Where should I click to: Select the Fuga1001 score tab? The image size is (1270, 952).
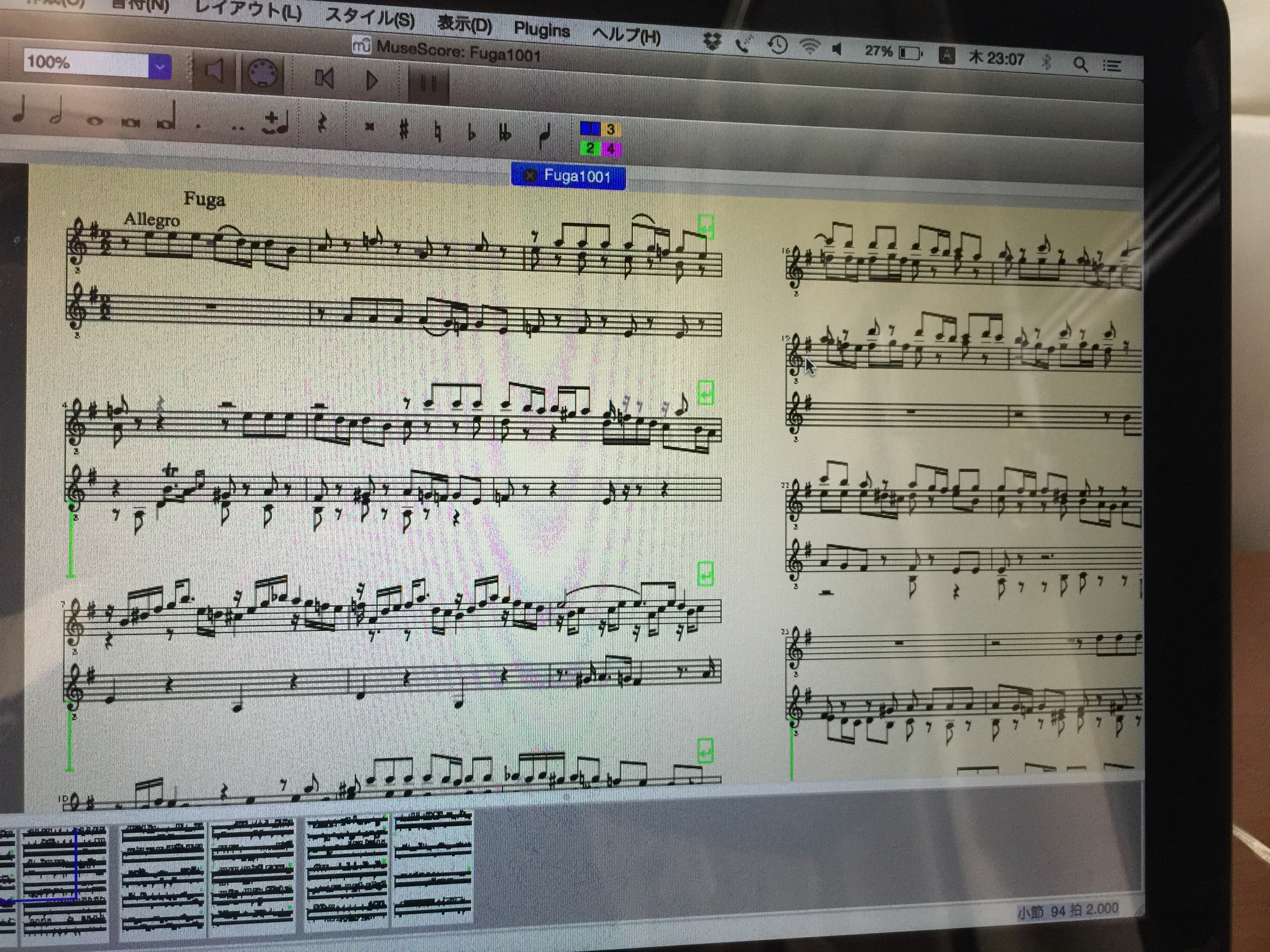click(x=568, y=176)
